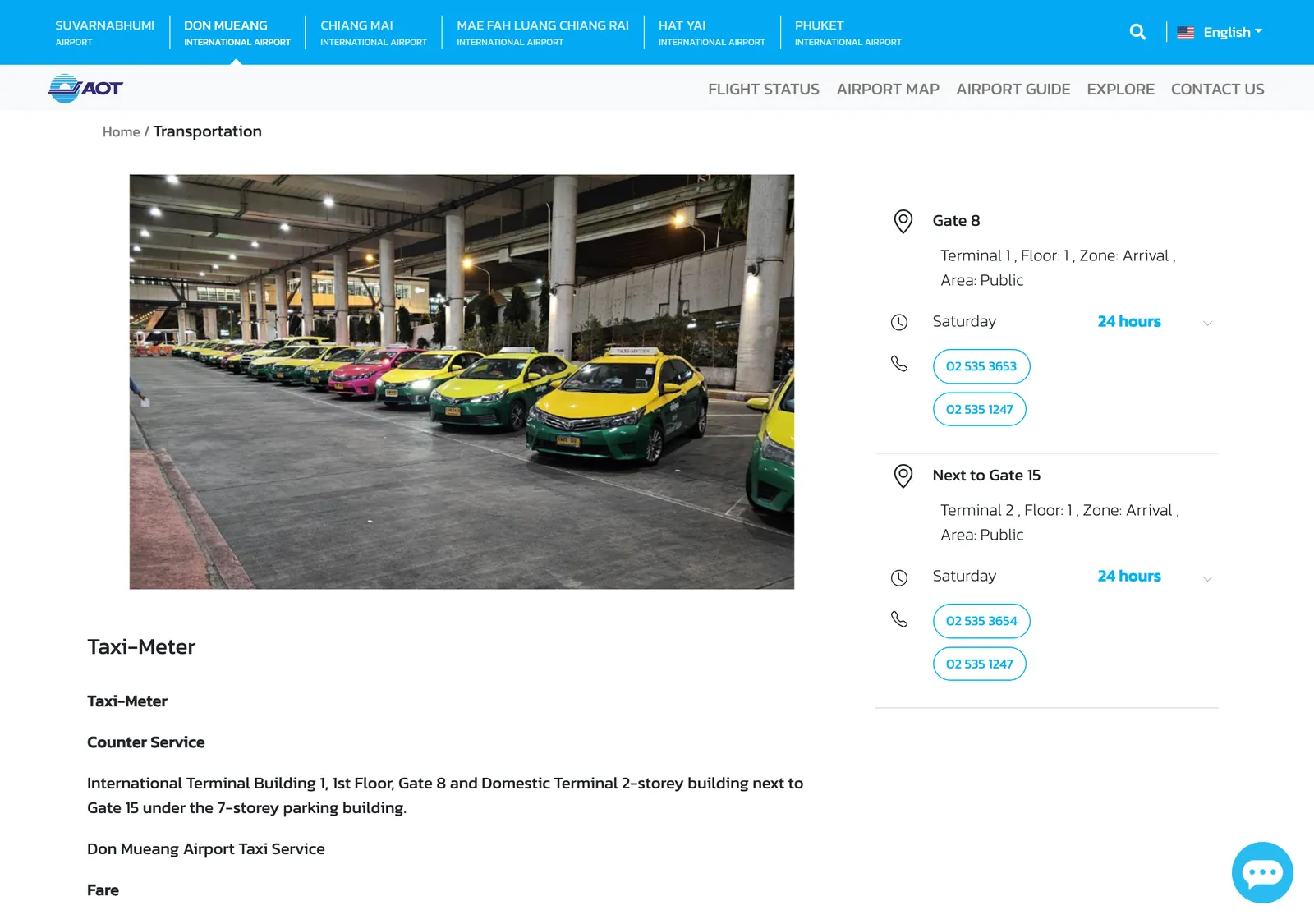Call 02 535 1247 under Gate 8
The image size is (1314, 924).
(x=979, y=409)
